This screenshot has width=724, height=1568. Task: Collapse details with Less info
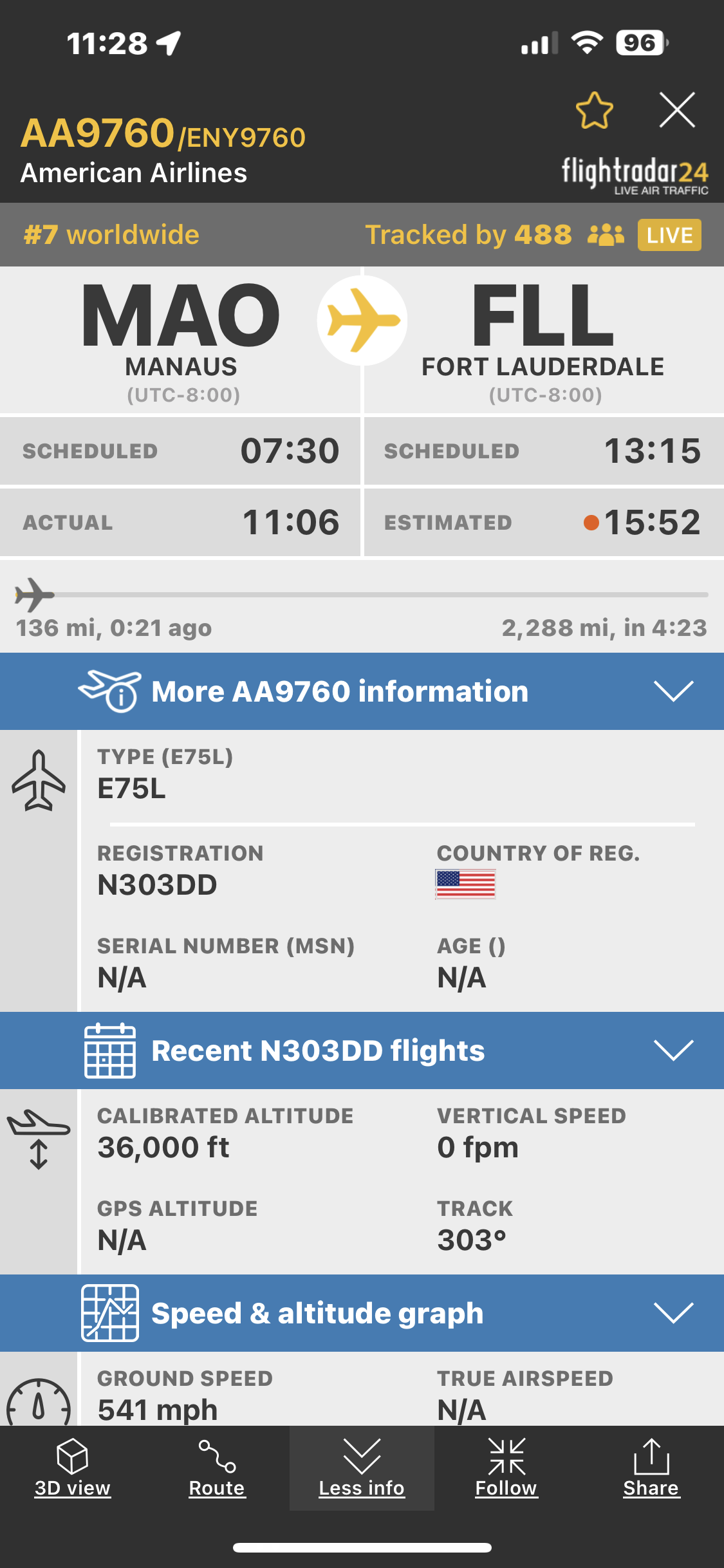click(x=362, y=1468)
